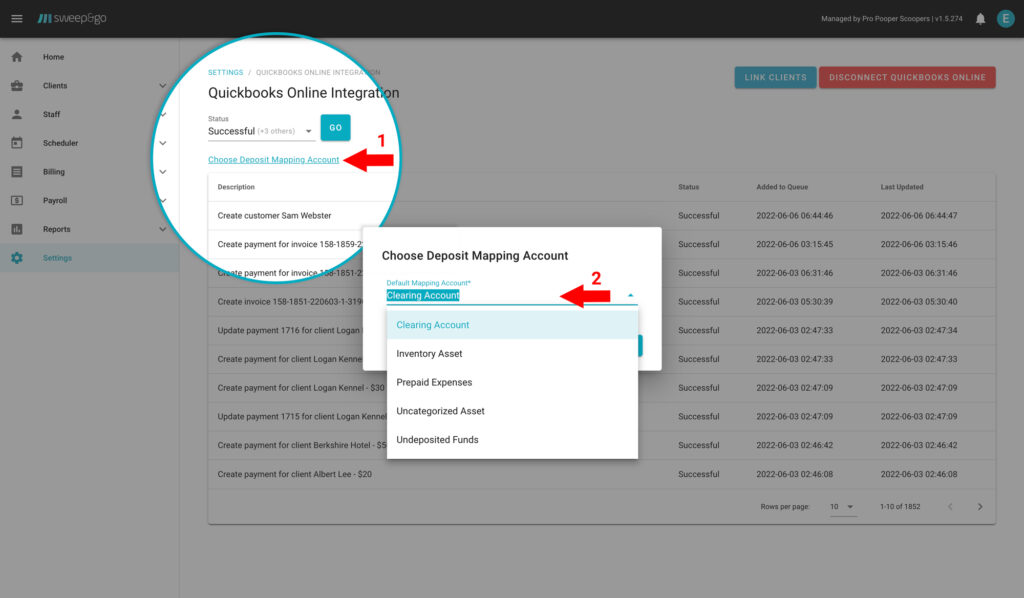
Task: Expand the Clients sidebar section
Action: click(x=163, y=85)
